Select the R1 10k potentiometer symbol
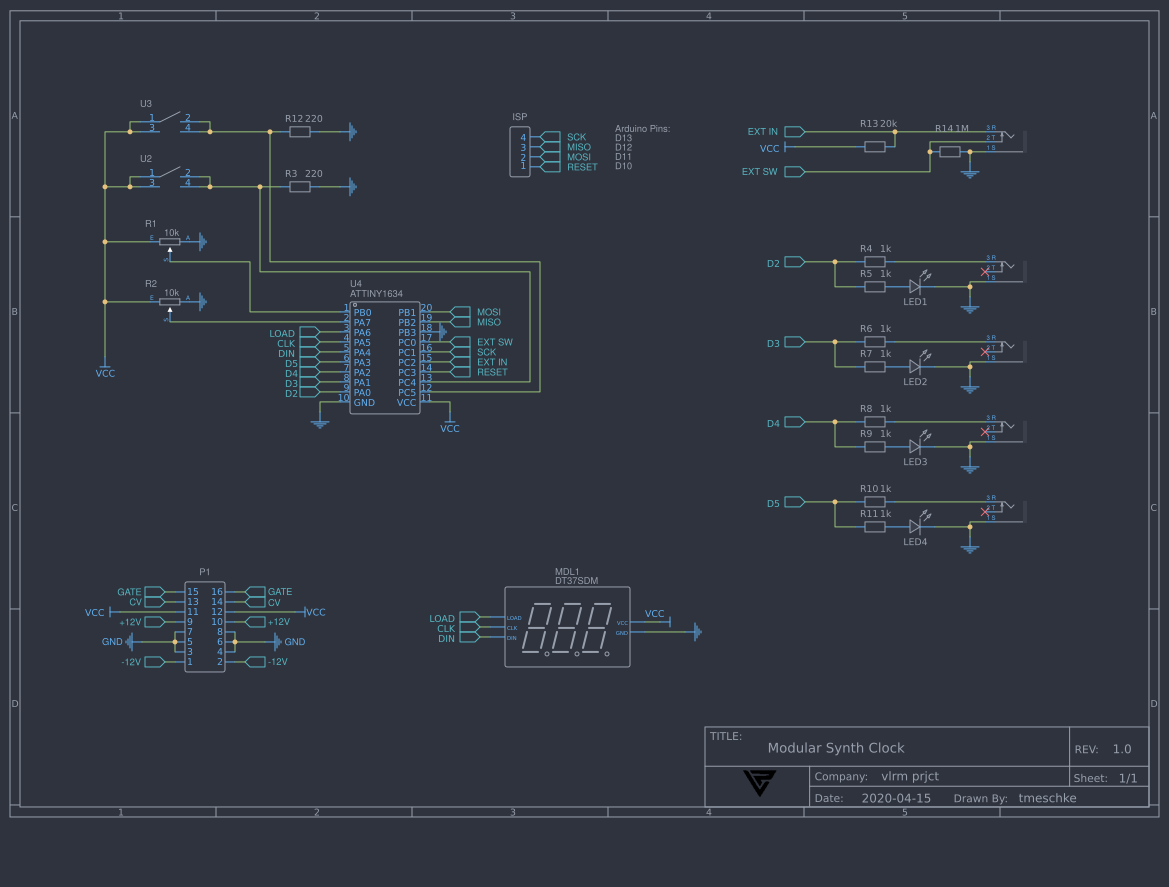The image size is (1169, 887). pos(170,240)
